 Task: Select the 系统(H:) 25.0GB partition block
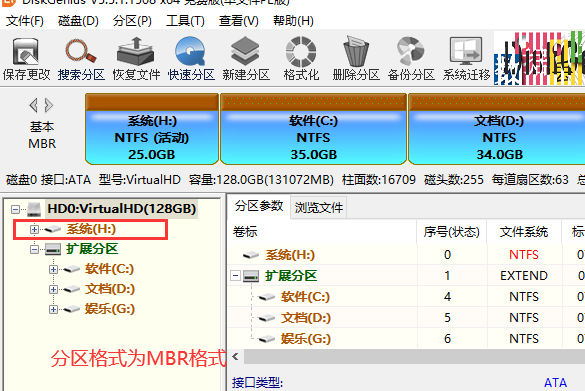tap(152, 129)
